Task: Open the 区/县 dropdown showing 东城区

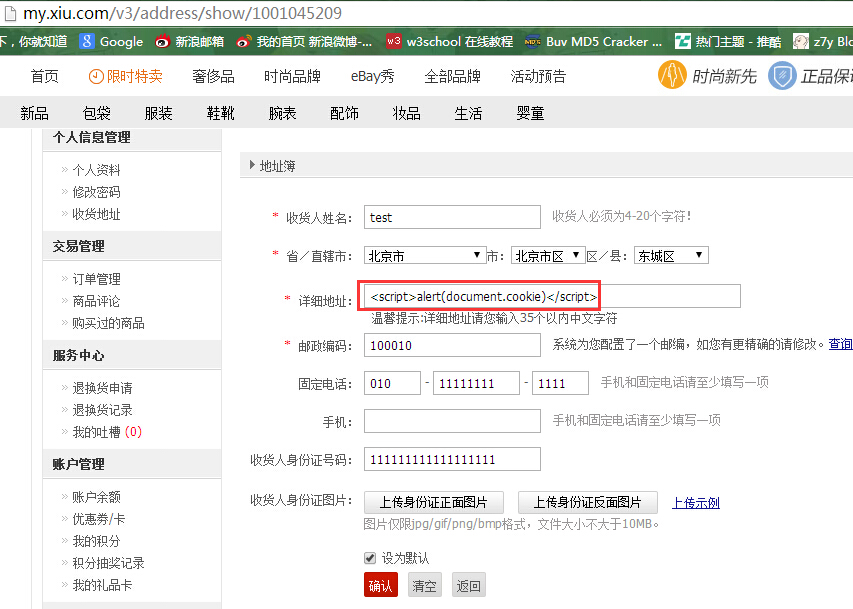Action: [x=671, y=255]
